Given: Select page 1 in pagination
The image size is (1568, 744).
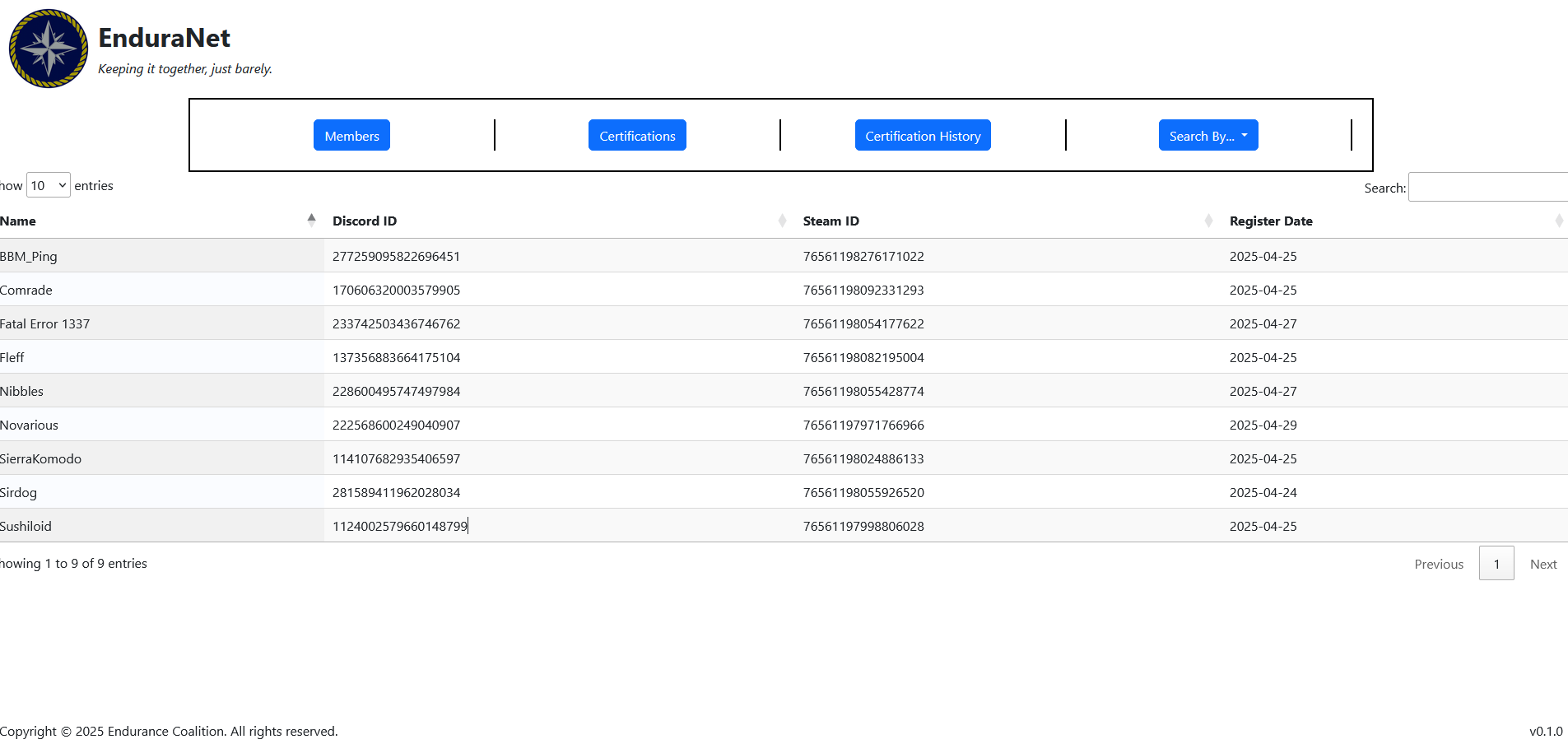Looking at the screenshot, I should 1496,564.
